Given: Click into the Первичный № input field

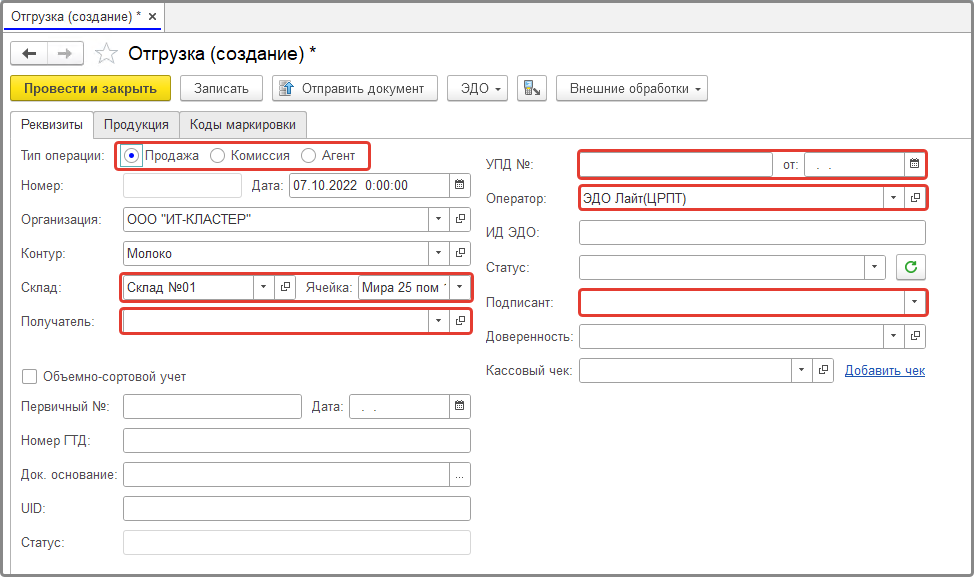Looking at the screenshot, I should [212, 406].
